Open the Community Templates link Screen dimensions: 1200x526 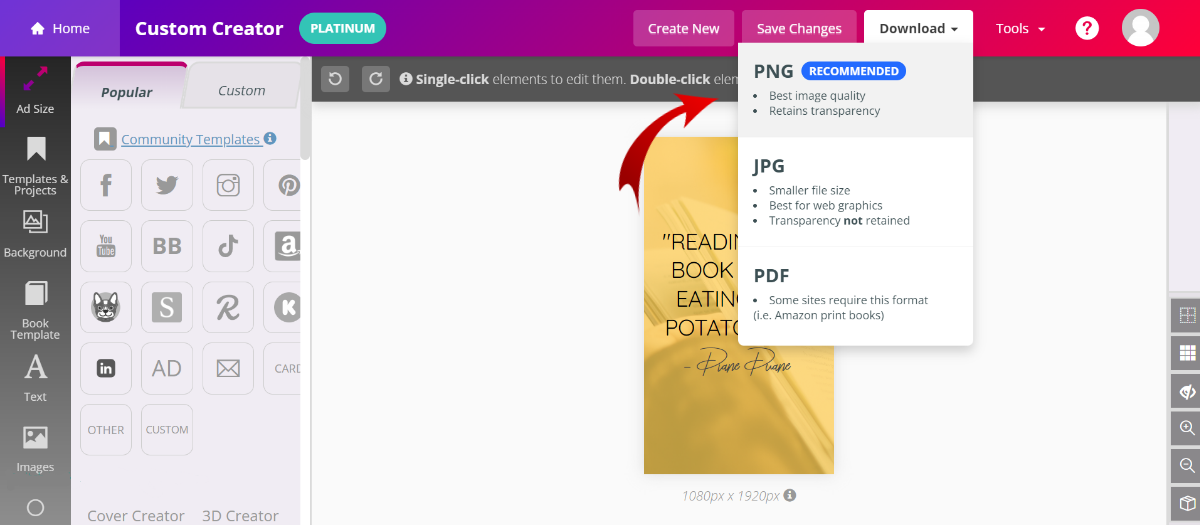(190, 139)
